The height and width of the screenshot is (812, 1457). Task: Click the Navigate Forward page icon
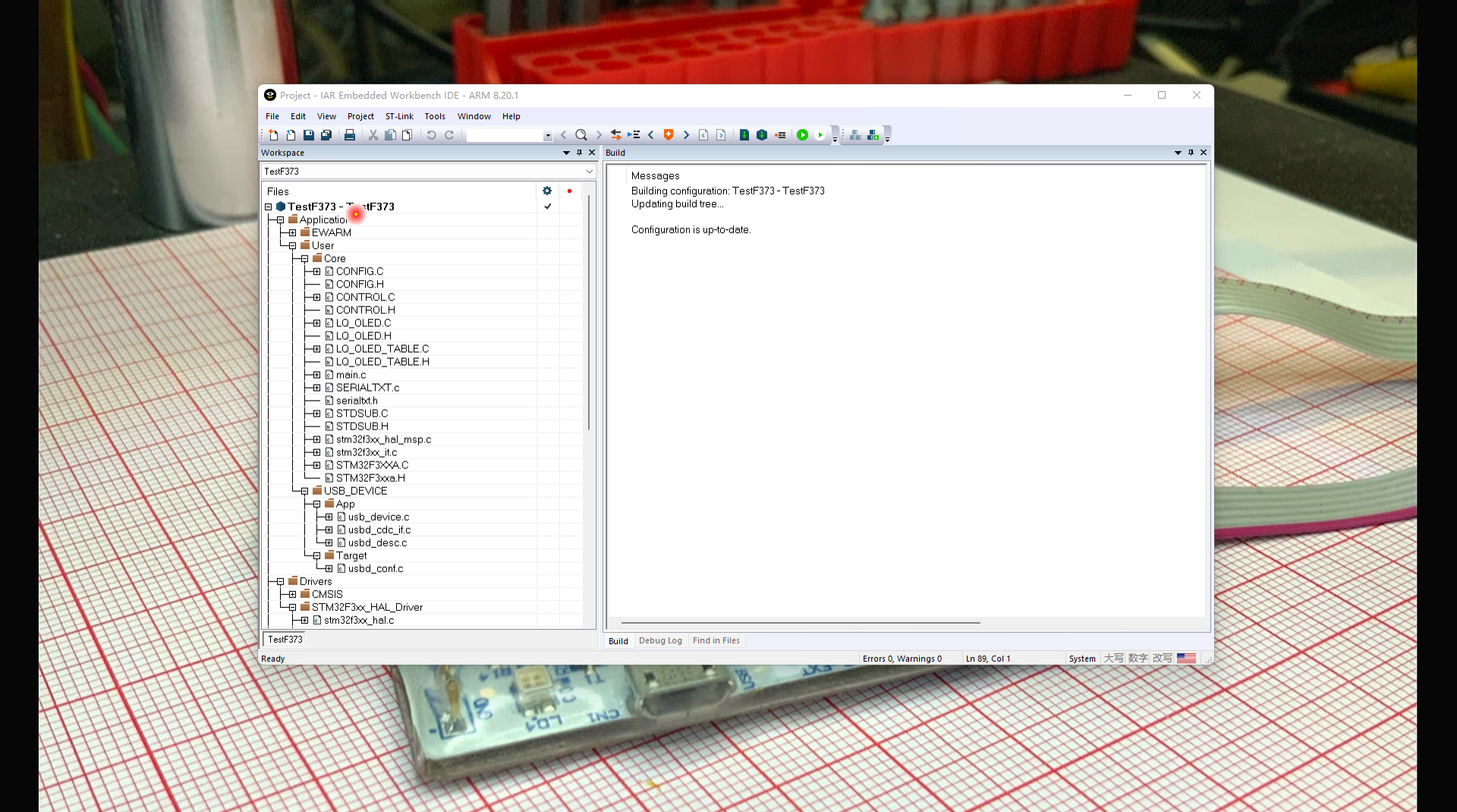pyautogui.click(x=721, y=135)
